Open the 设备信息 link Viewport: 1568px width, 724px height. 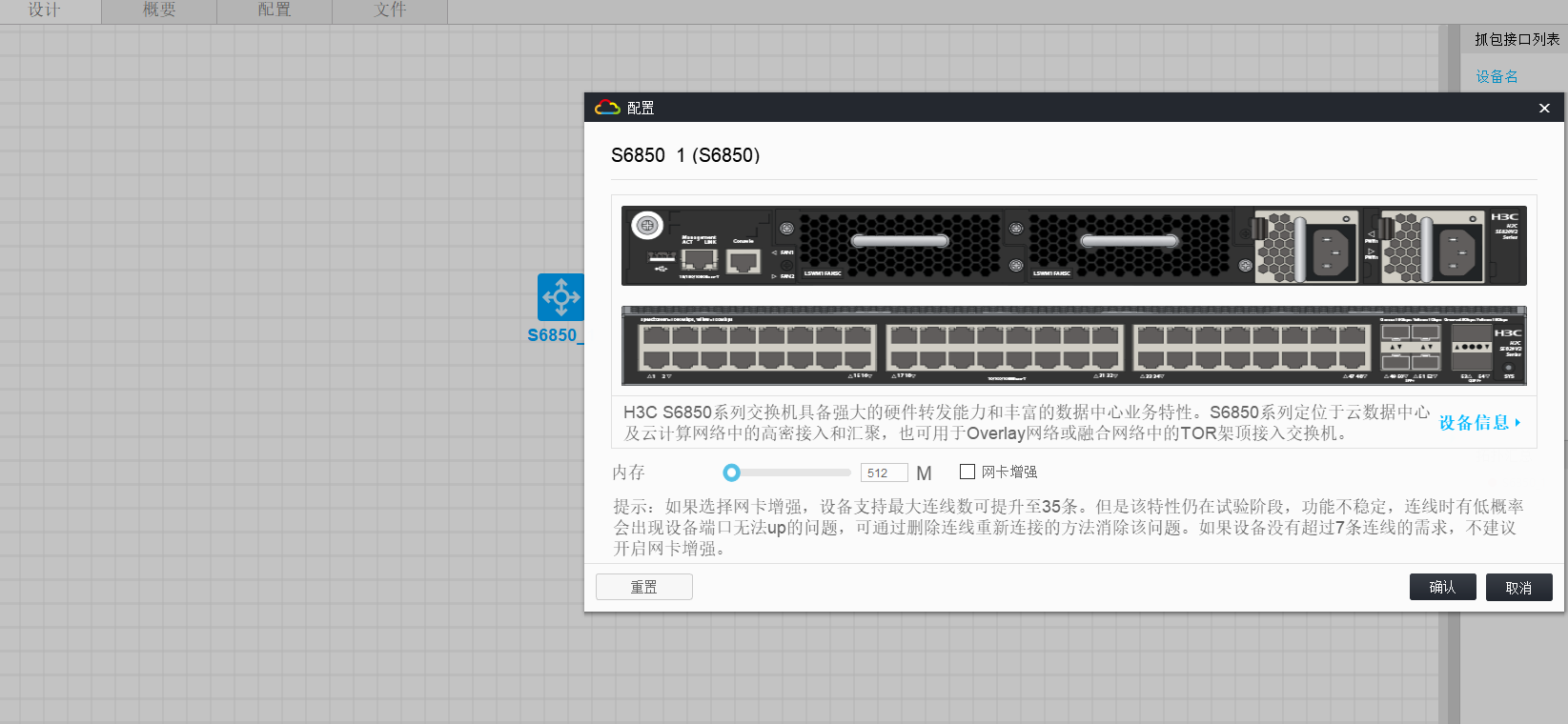(1479, 423)
